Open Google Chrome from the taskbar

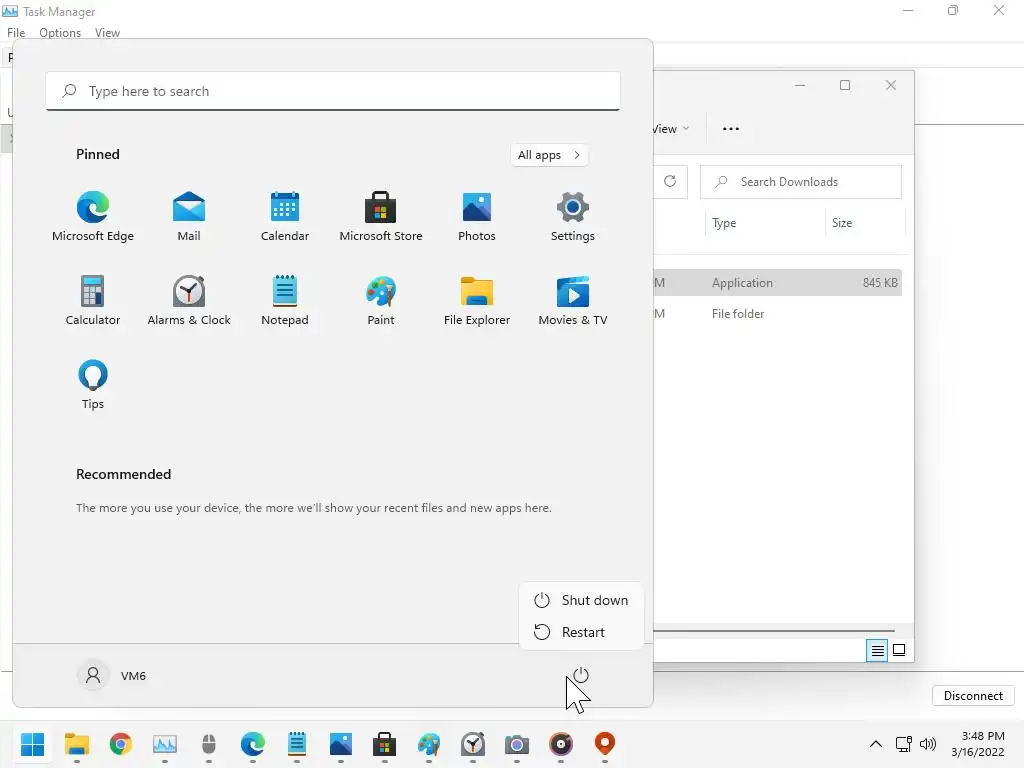[121, 744]
